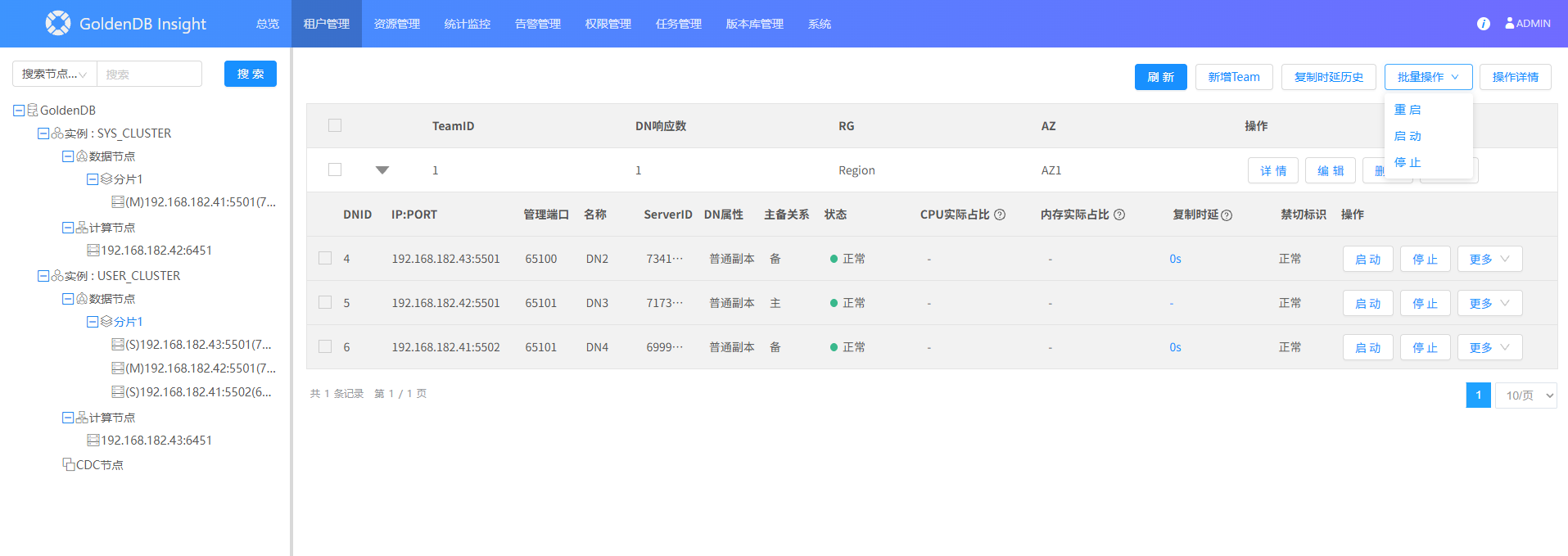Click 启动 button for DN3 row
The image size is (1568, 556).
(1367, 303)
